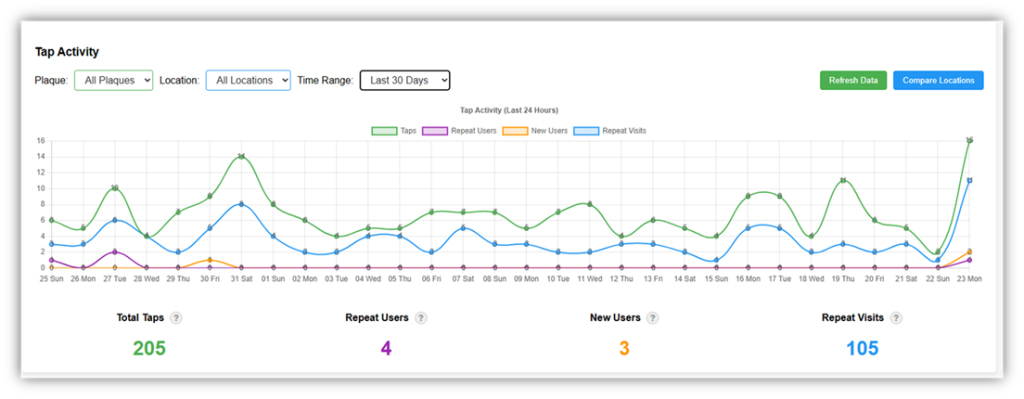Image resolution: width=1024 pixels, height=399 pixels.
Task: Click the Tap Activity heading
Action: point(67,52)
